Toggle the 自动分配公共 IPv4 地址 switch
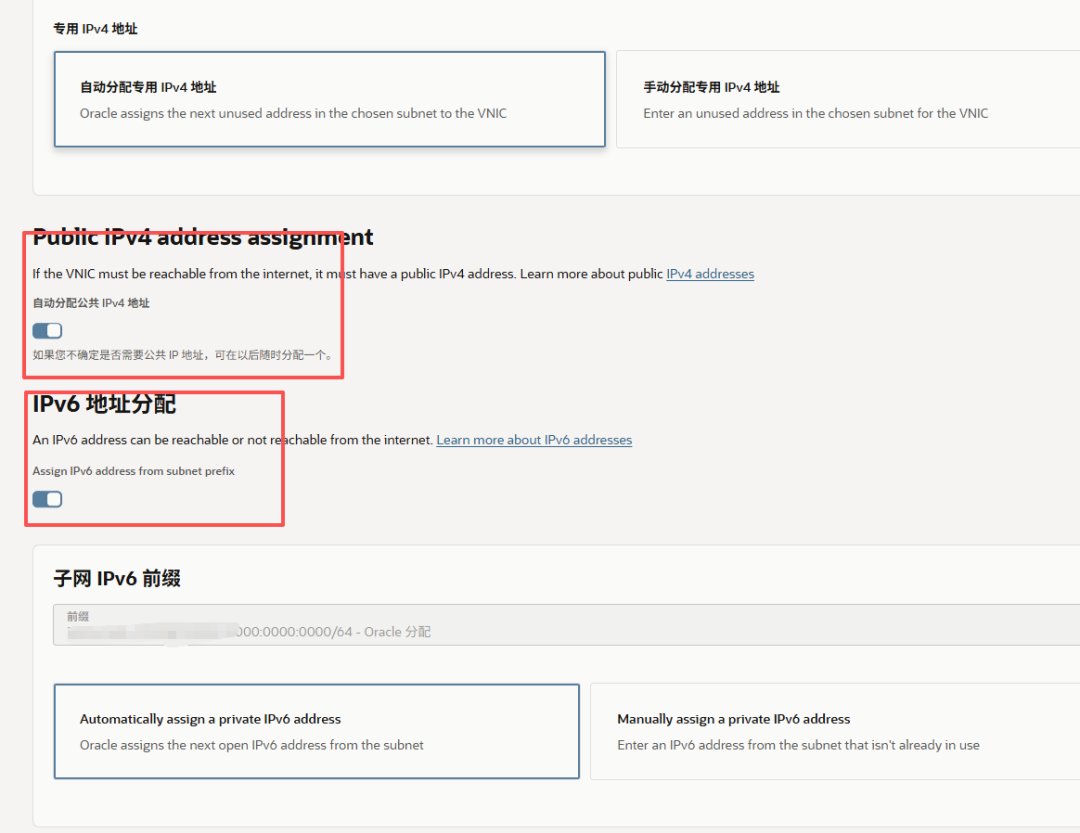1080x833 pixels. [x=48, y=331]
